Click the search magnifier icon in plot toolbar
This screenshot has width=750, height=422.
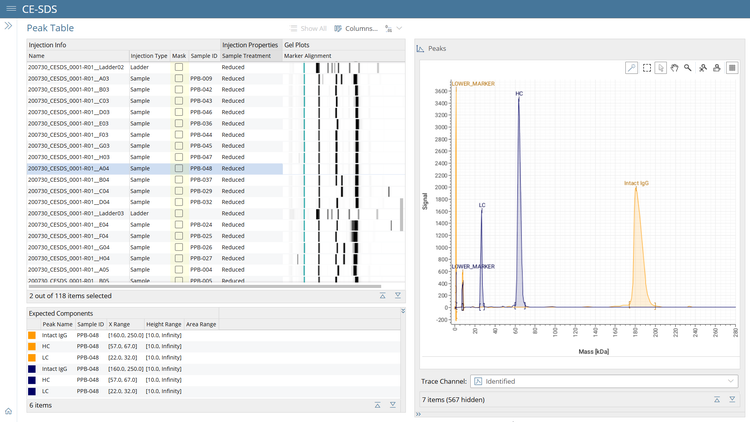688,68
